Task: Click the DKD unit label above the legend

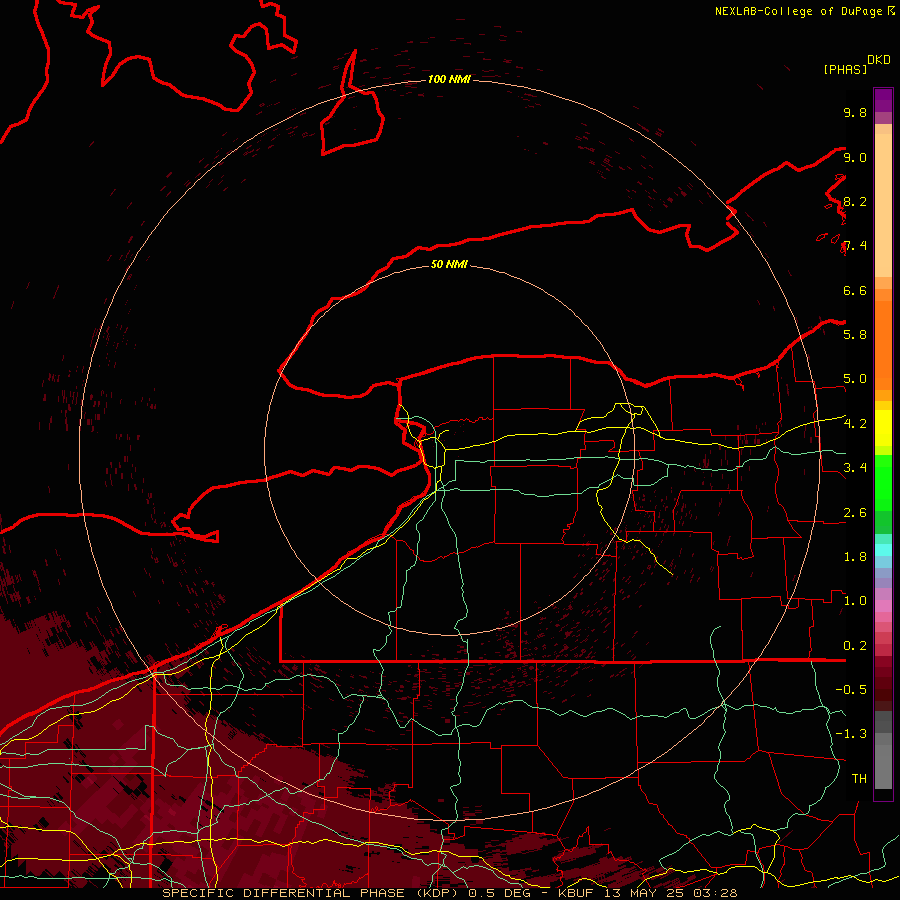Action: tap(879, 60)
